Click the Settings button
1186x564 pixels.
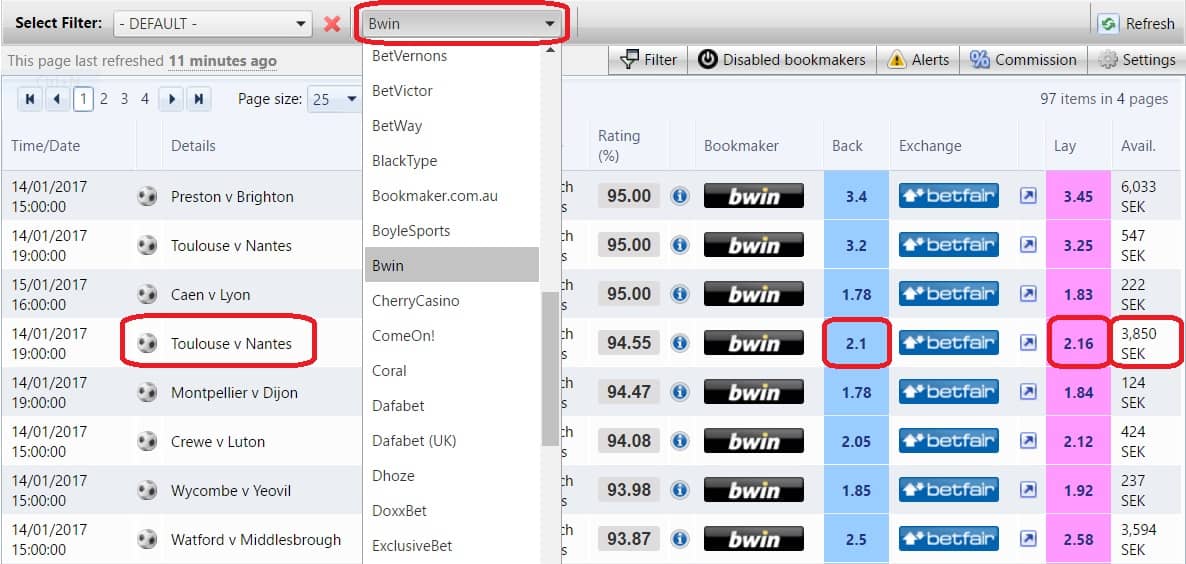tap(1137, 60)
